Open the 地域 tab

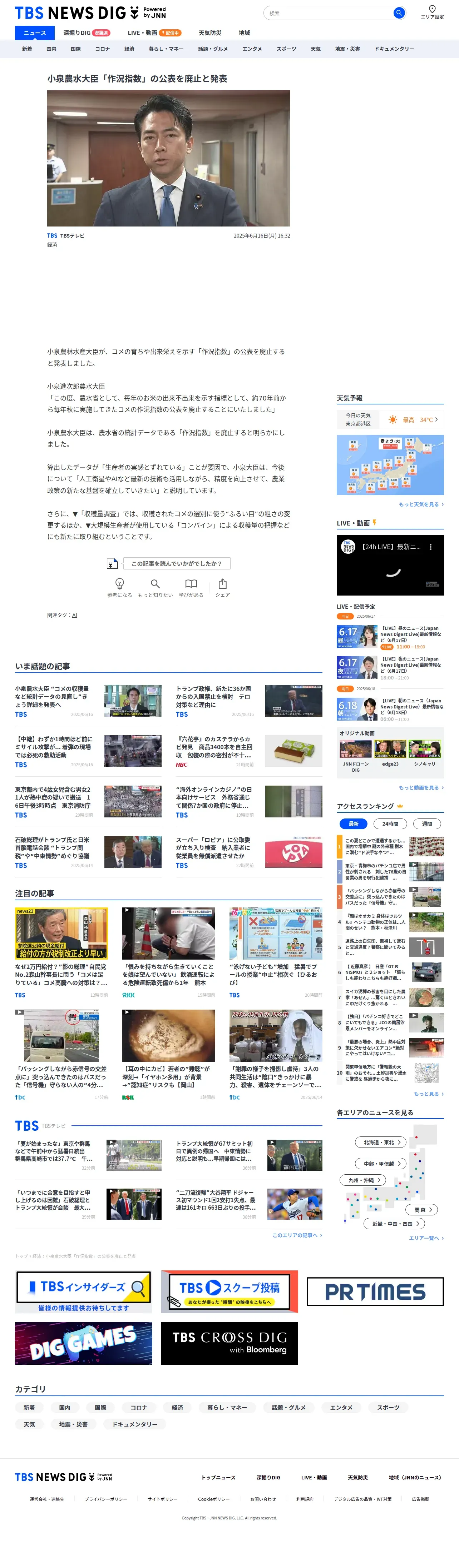click(x=244, y=33)
